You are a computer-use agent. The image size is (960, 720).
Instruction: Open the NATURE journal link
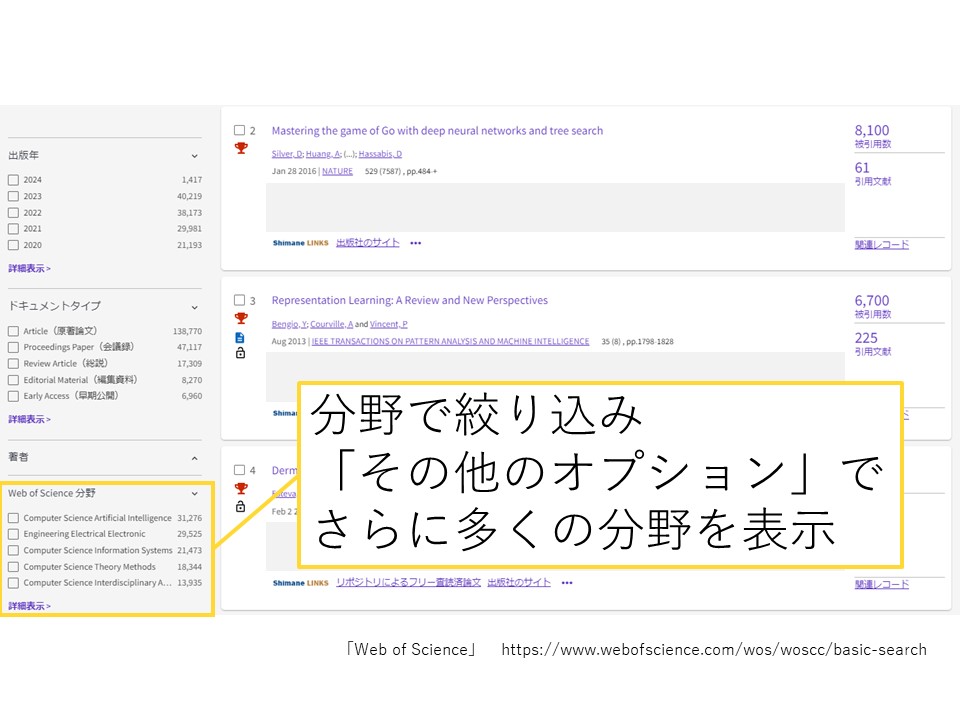tap(337, 171)
